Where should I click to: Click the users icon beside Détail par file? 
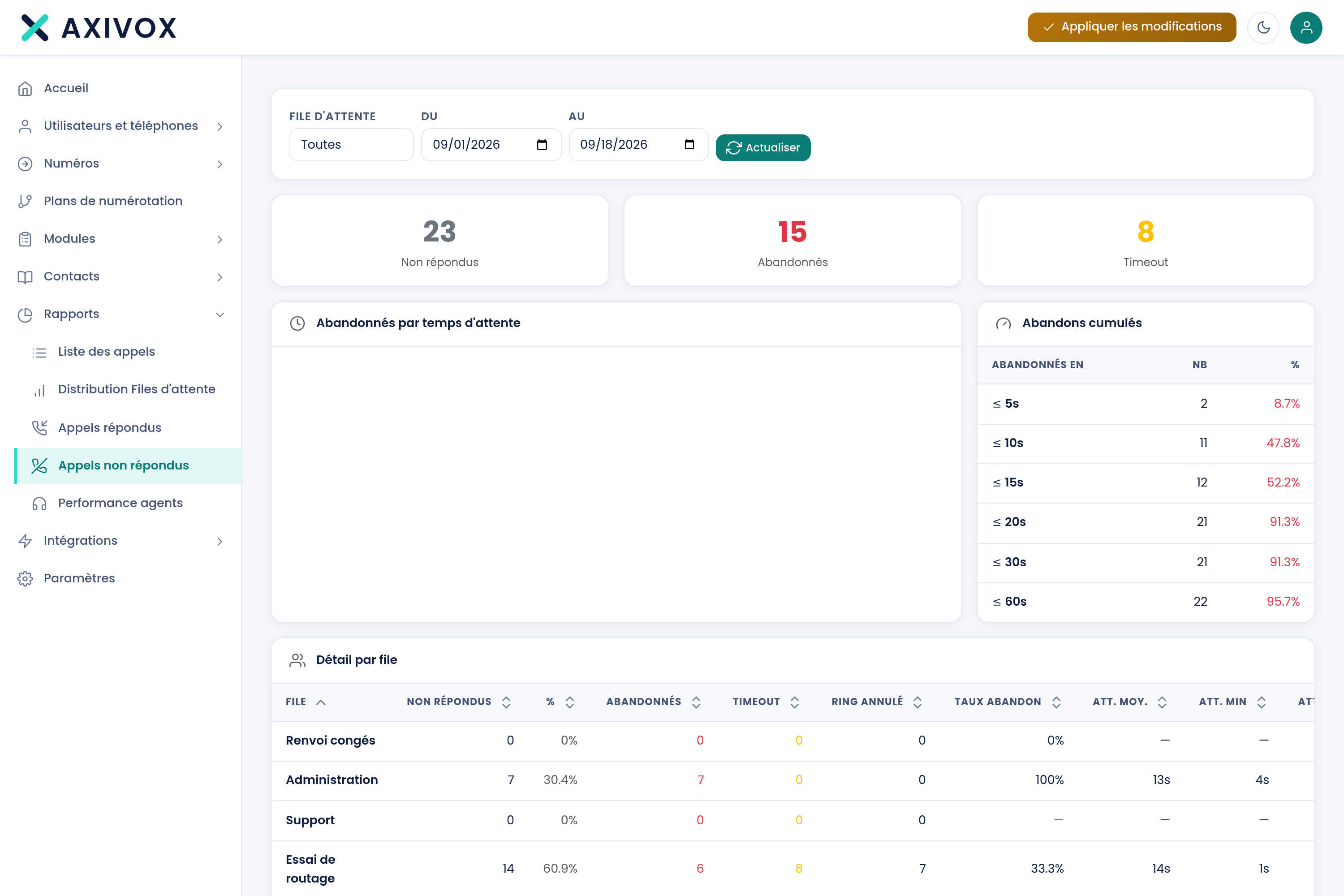tap(297, 660)
